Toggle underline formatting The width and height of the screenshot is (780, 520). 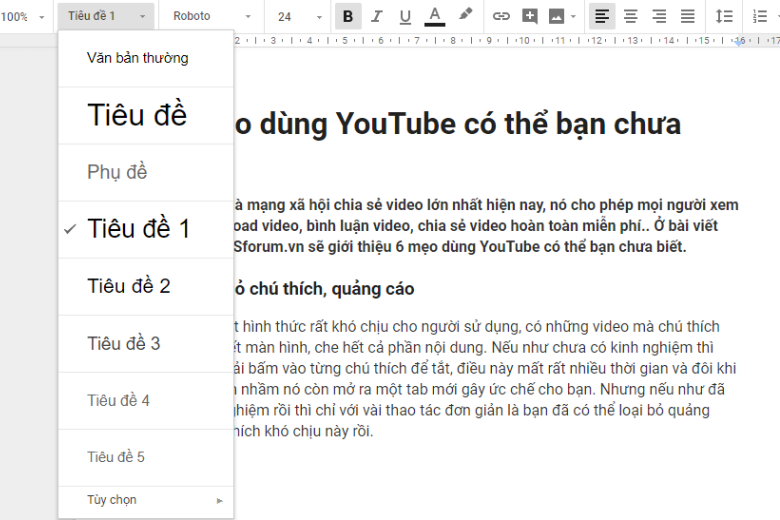405,16
